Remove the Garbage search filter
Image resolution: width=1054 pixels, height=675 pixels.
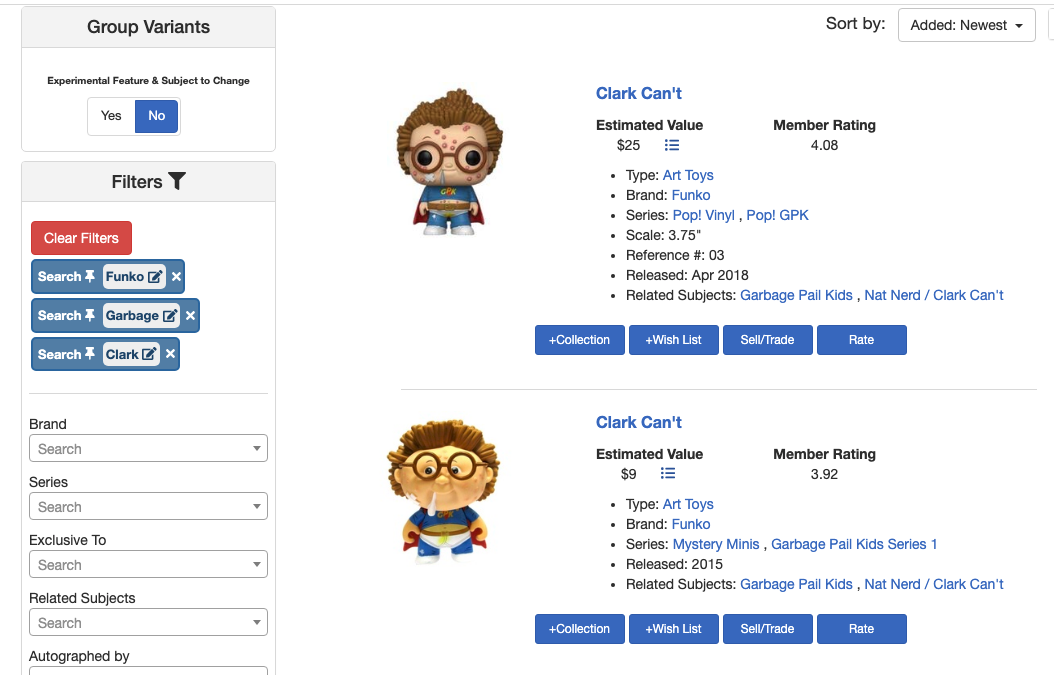(x=191, y=315)
